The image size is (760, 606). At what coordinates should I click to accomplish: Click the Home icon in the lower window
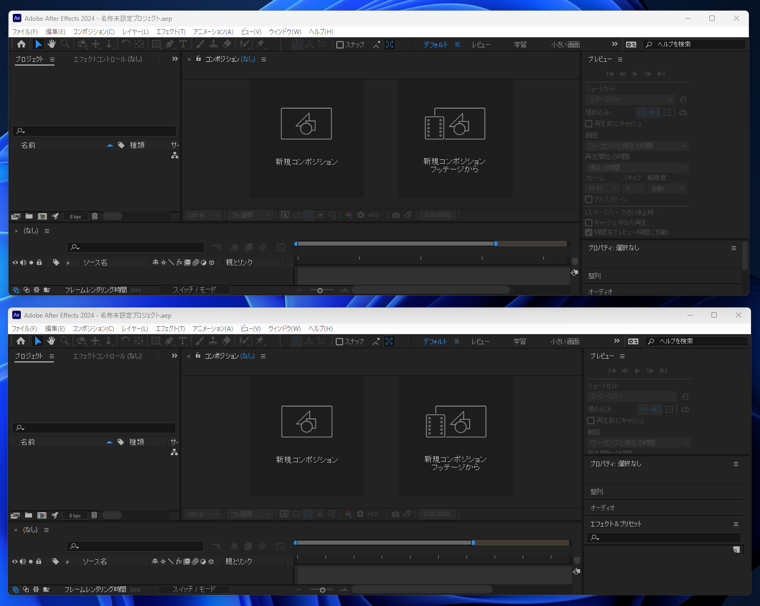[x=21, y=341]
